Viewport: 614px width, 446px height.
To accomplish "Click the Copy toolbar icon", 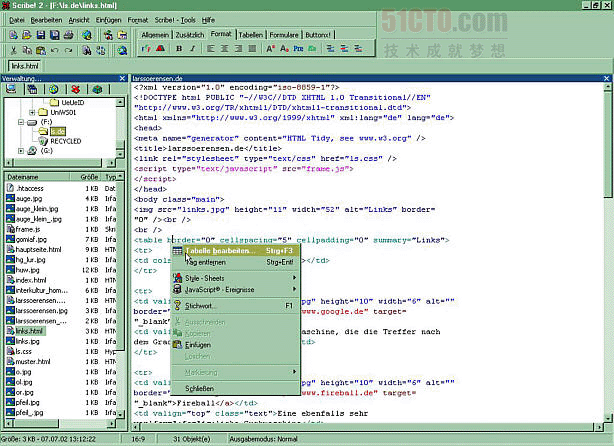I will (x=27, y=50).
